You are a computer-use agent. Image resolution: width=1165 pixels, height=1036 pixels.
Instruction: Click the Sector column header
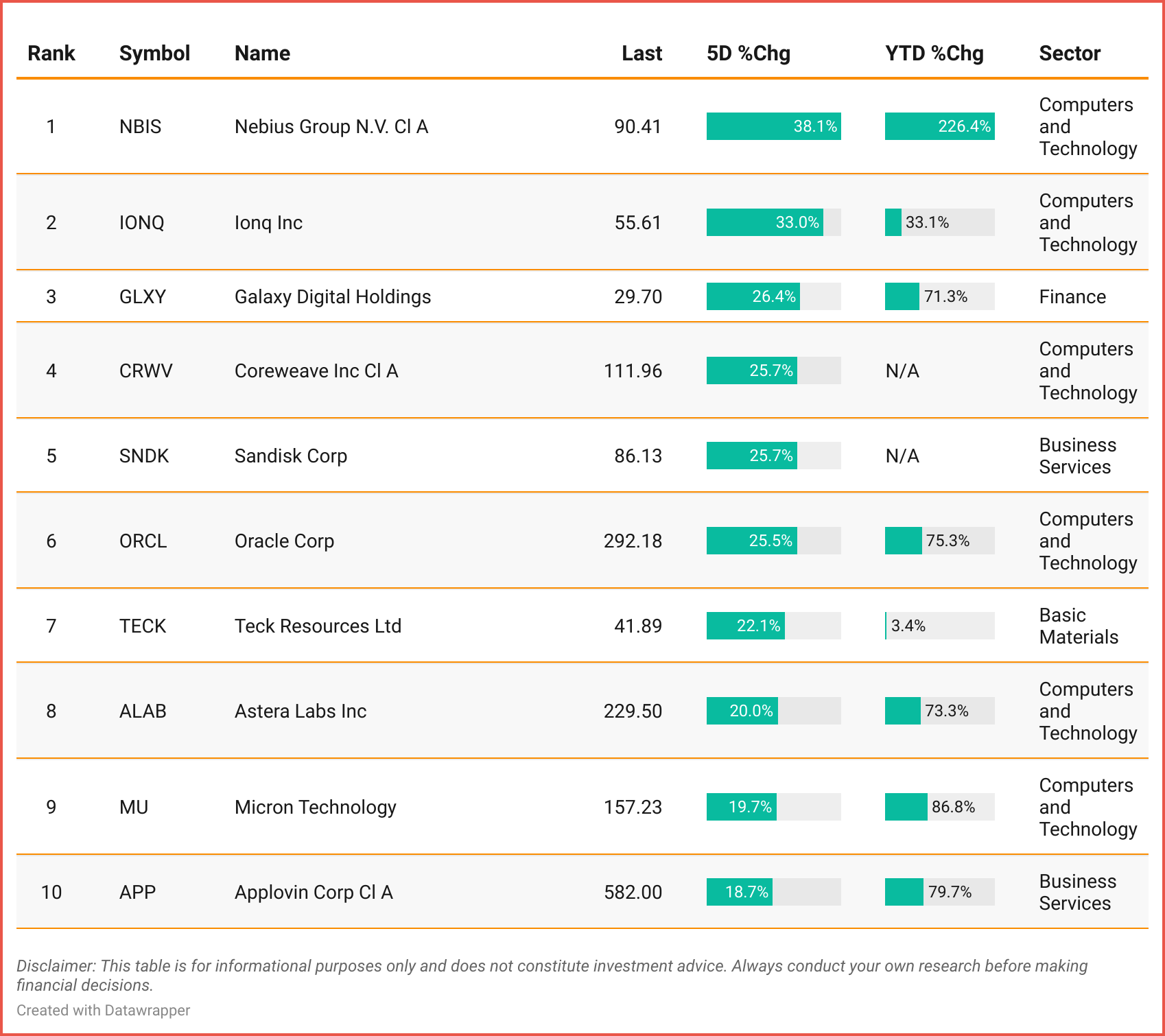coord(1069,54)
